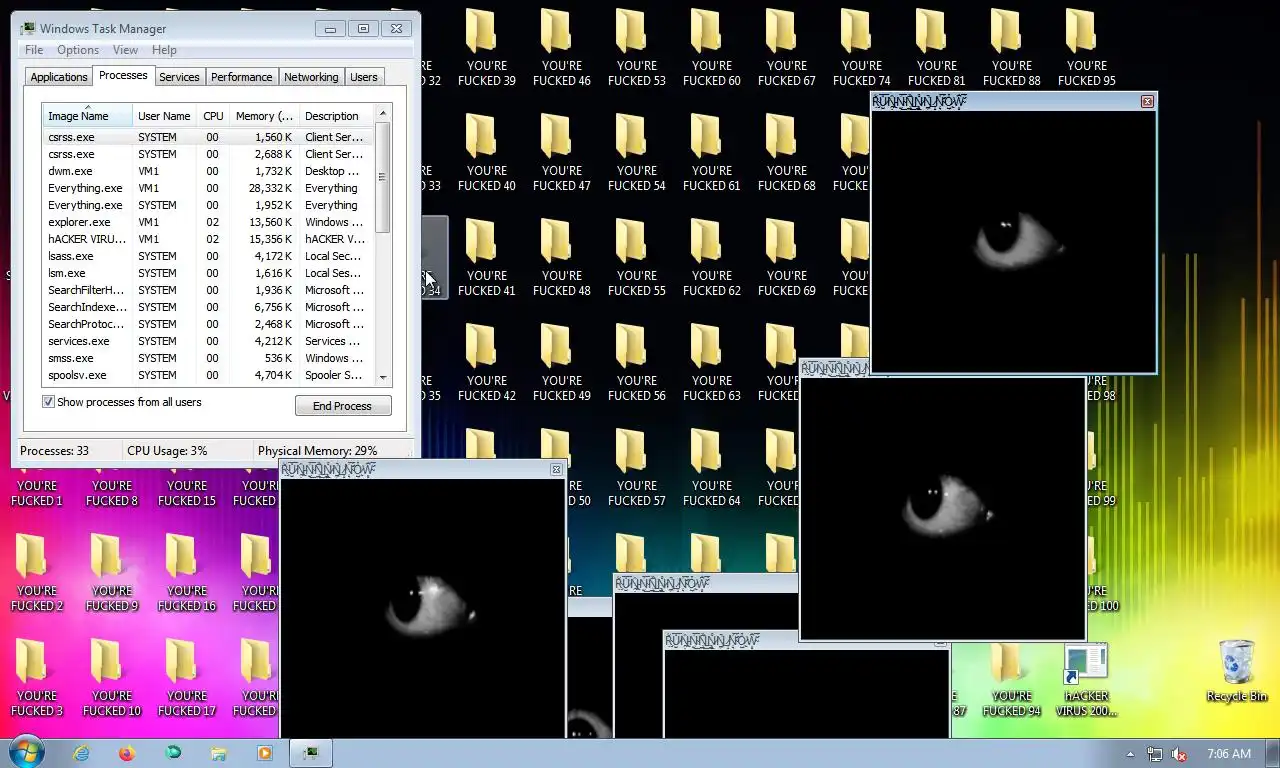1280x768 pixels.
Task: Select desktop folder numbered 47
Action: 561,152
